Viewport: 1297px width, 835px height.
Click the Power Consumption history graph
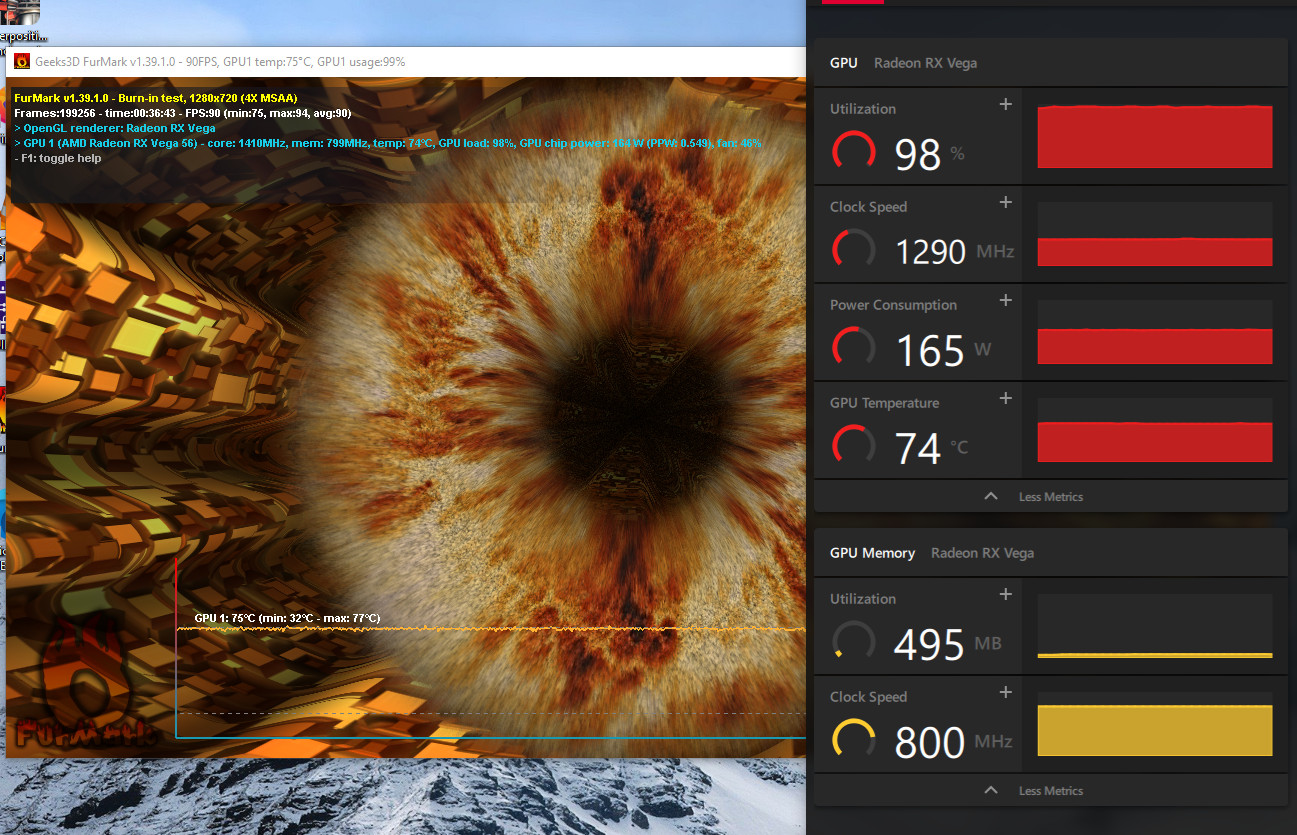coord(1155,332)
